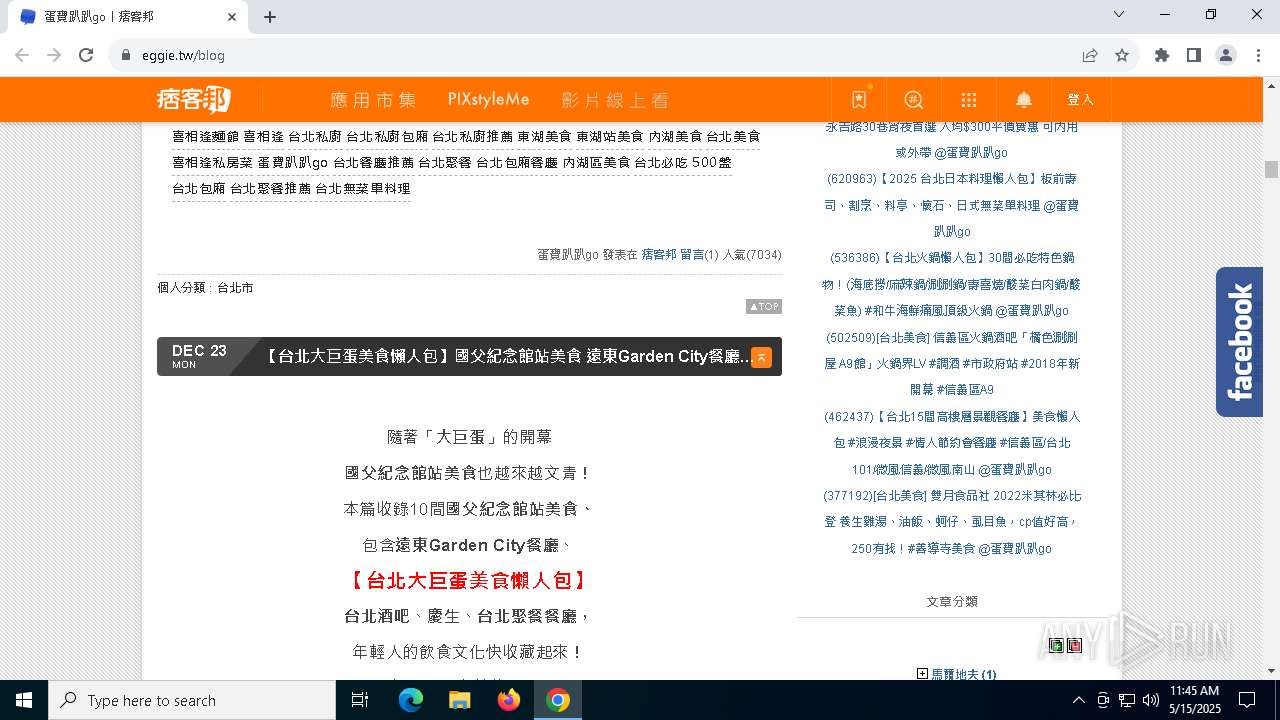The width and height of the screenshot is (1280, 720).
Task: Open popular post (620963) 台北日本料理懶人包
Action: (x=951, y=205)
